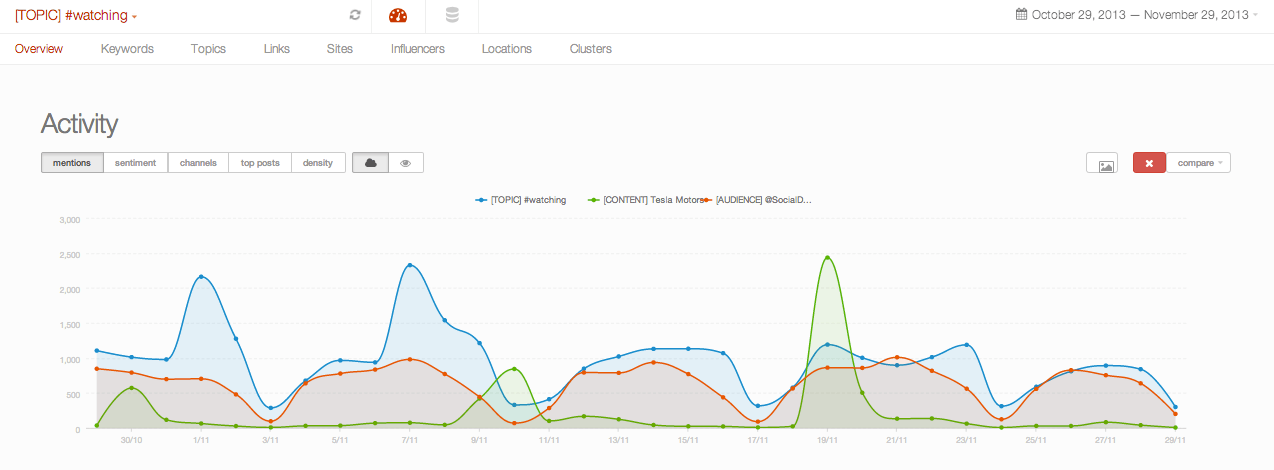Switch to the Keywords tab
The width and height of the screenshot is (1274, 470).
pos(127,49)
